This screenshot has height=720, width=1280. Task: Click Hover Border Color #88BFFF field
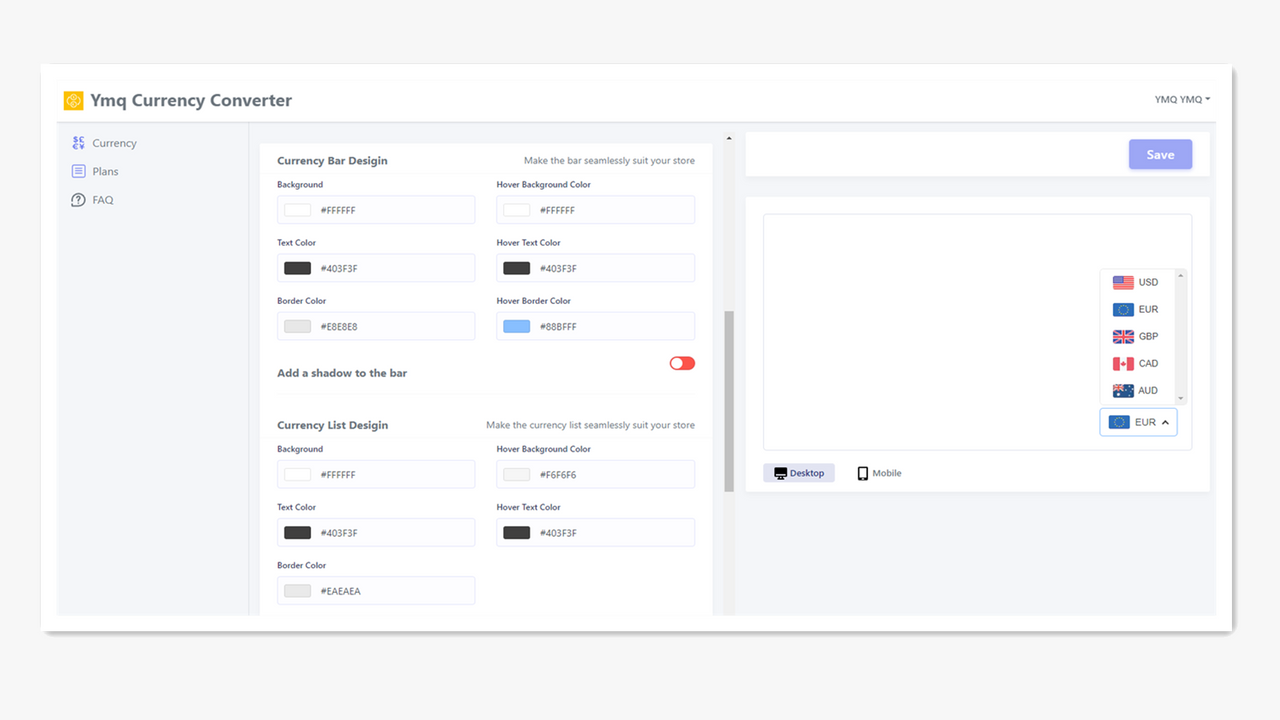[596, 326]
